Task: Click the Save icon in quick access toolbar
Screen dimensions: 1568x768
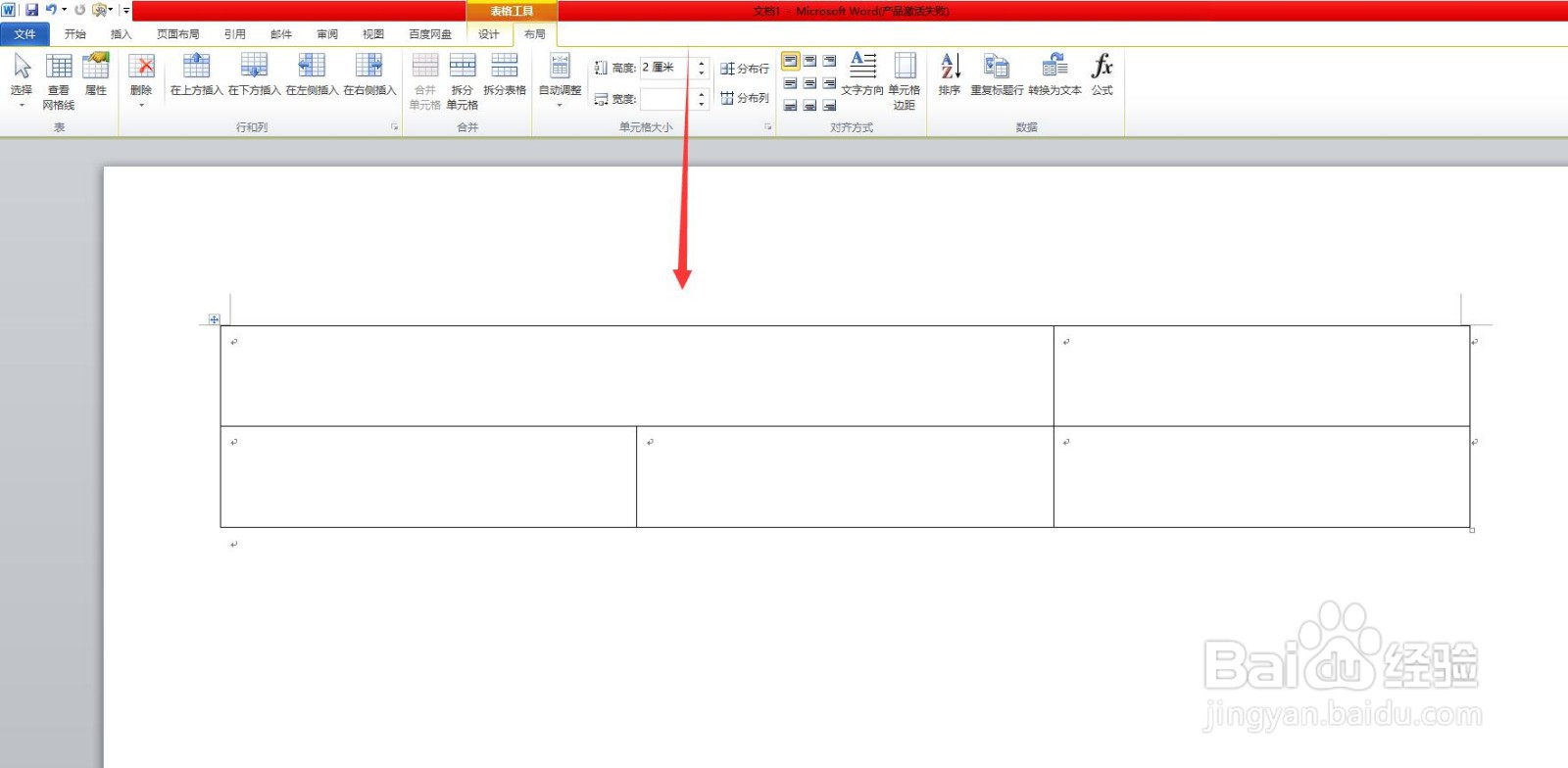Action: coord(31,10)
